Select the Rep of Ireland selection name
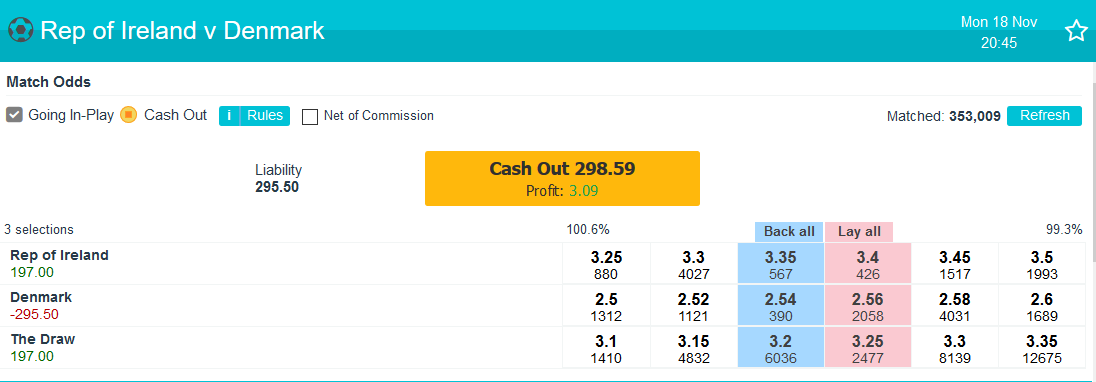1096x382 pixels. (59, 256)
